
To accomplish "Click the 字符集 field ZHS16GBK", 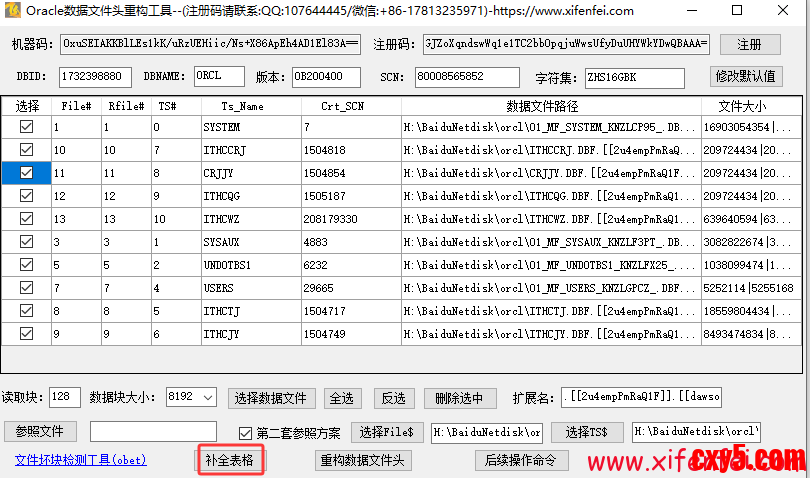I will [634, 78].
